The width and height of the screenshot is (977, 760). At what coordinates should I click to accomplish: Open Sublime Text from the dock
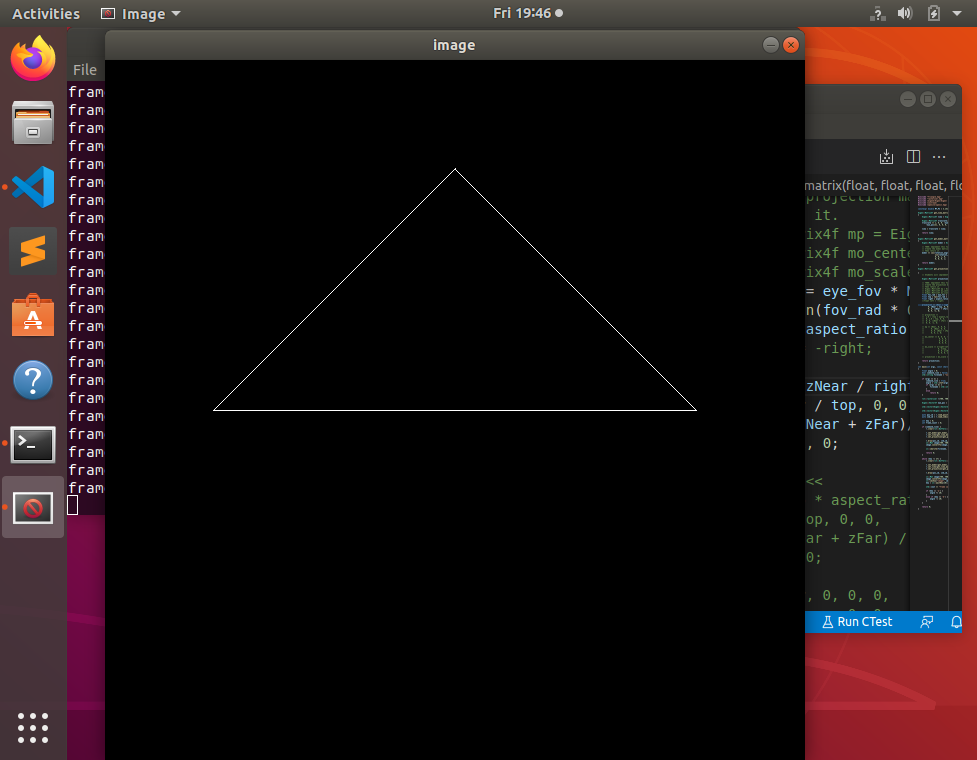pyautogui.click(x=33, y=251)
